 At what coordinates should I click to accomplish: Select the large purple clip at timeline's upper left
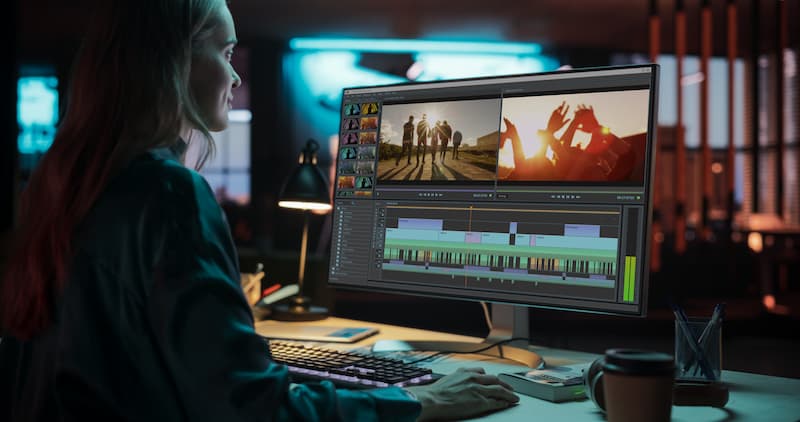tap(420, 224)
